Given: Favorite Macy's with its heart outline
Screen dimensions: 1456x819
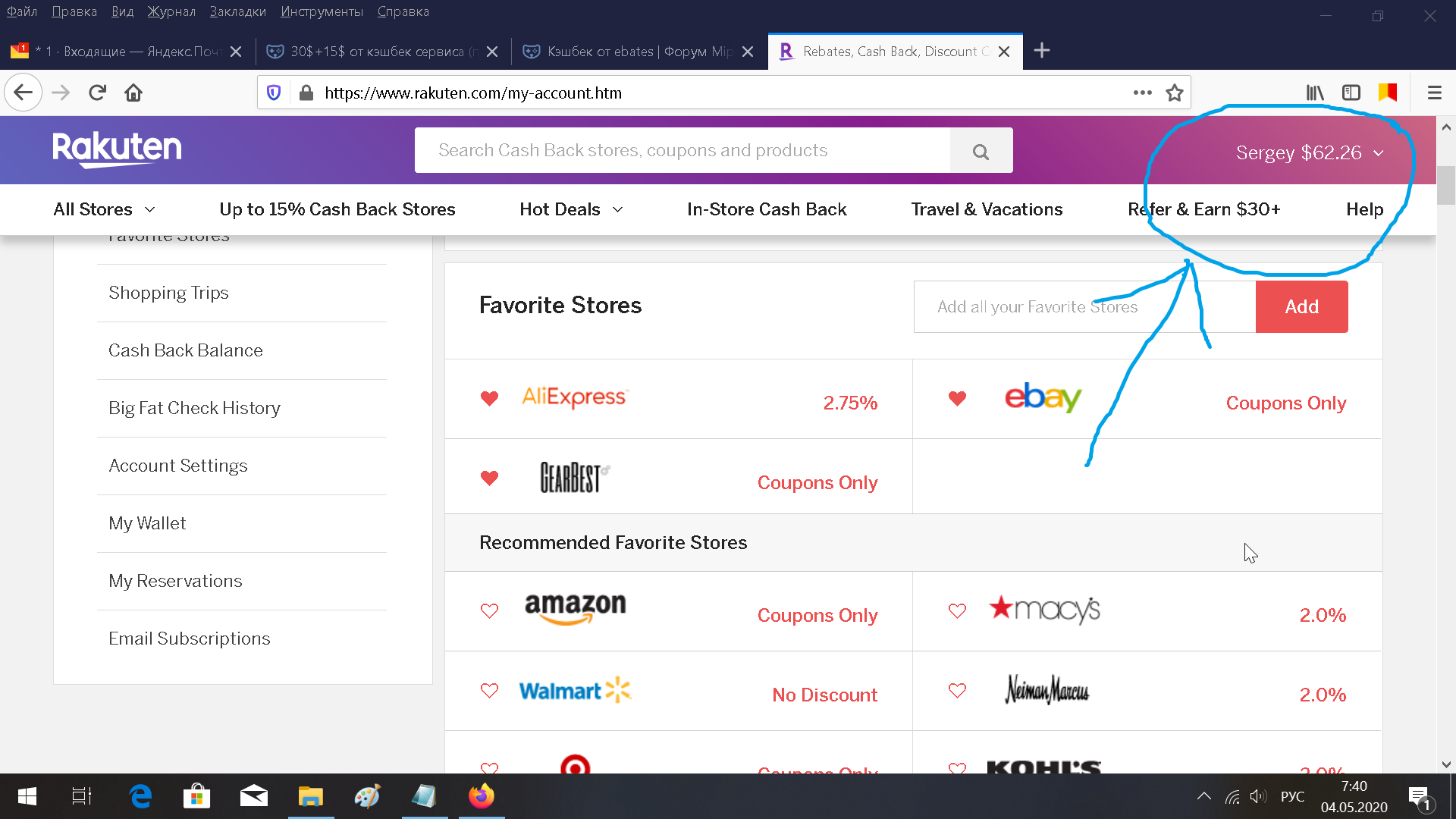Looking at the screenshot, I should [x=958, y=611].
